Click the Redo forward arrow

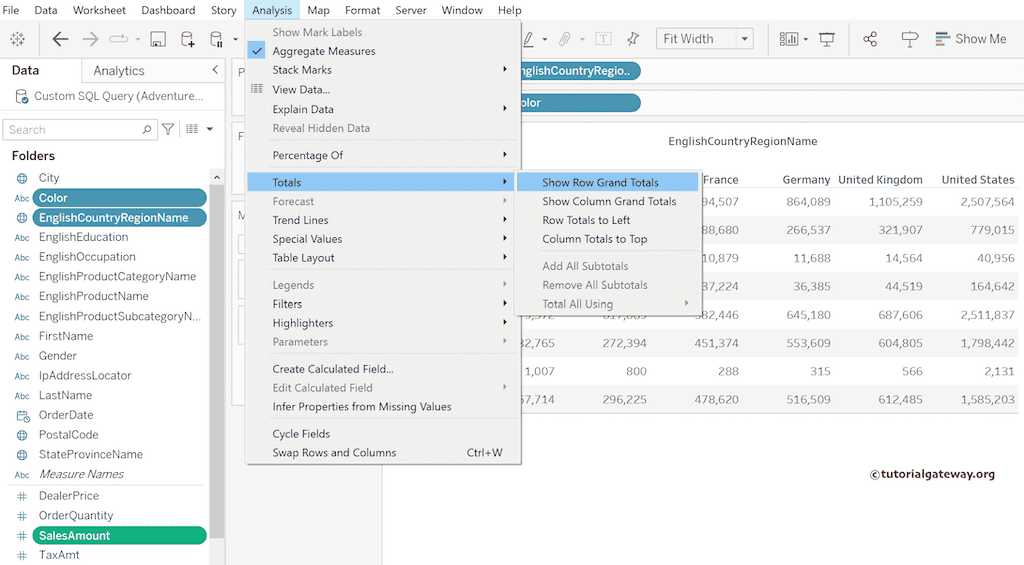(x=90, y=39)
